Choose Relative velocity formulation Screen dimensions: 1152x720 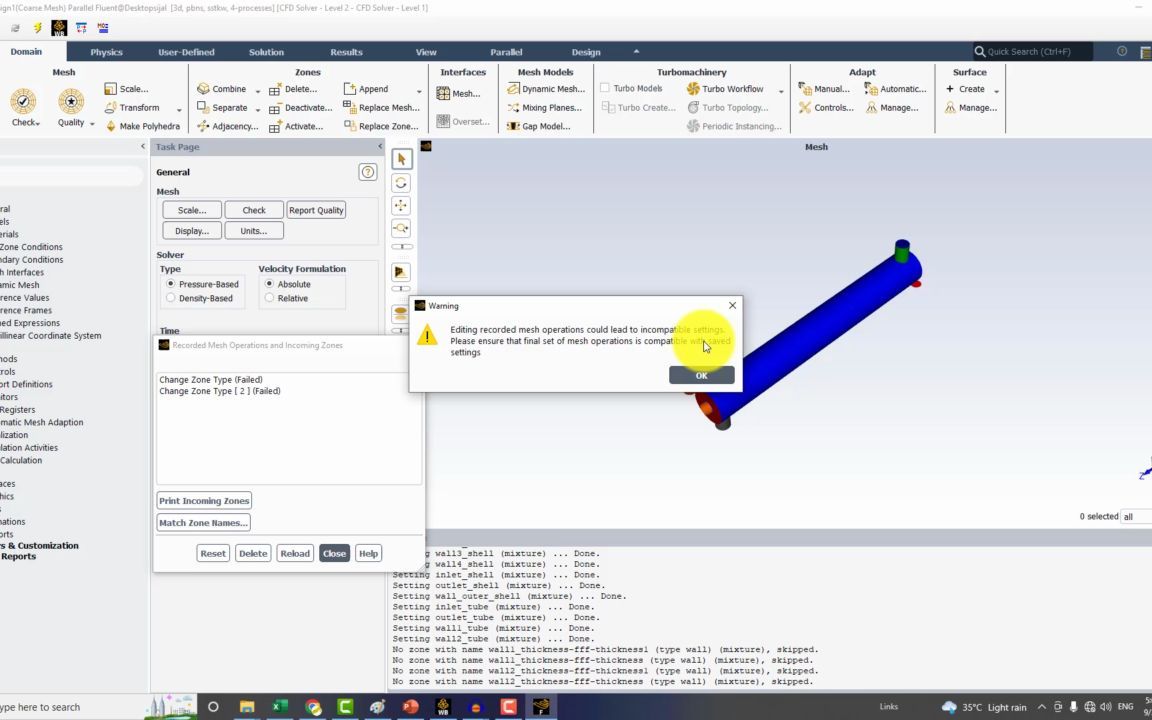tap(270, 298)
